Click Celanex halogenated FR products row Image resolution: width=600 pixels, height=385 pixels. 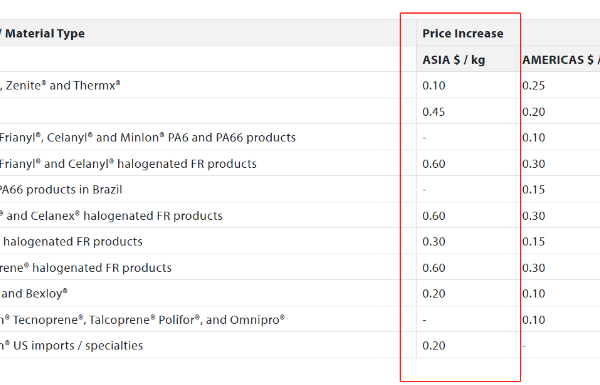click(x=111, y=216)
